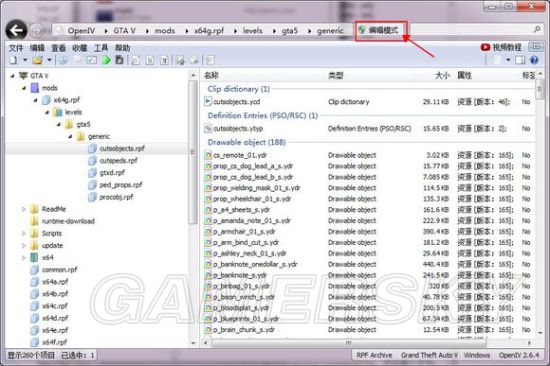
Task: Collapse the Drawable object (188) group header
Action: [x=247, y=142]
